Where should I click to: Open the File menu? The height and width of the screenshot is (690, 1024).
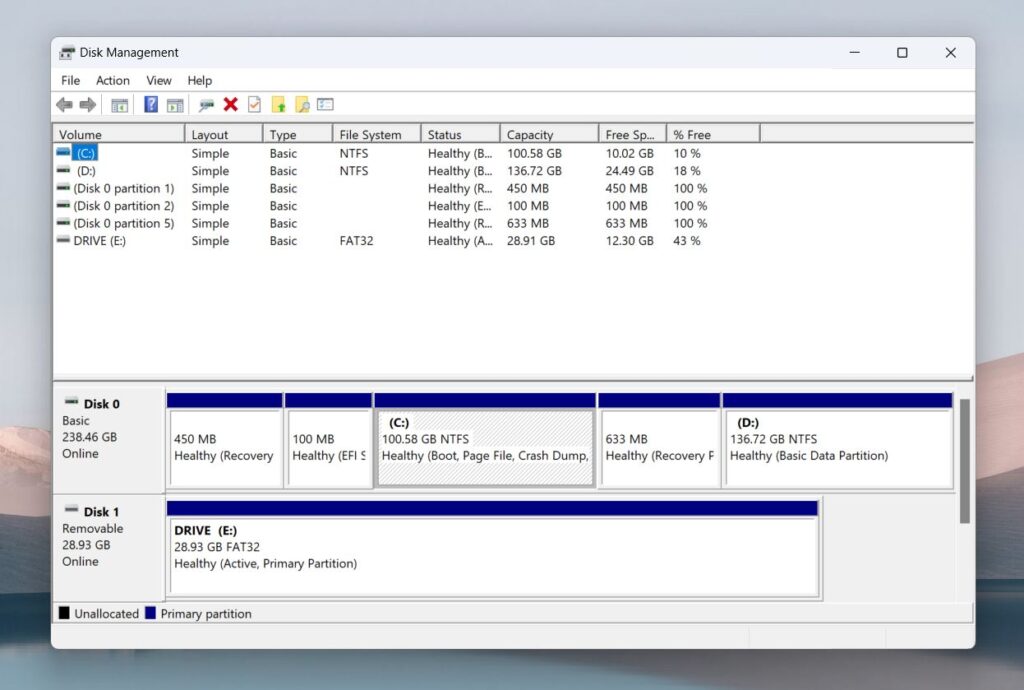[x=69, y=80]
